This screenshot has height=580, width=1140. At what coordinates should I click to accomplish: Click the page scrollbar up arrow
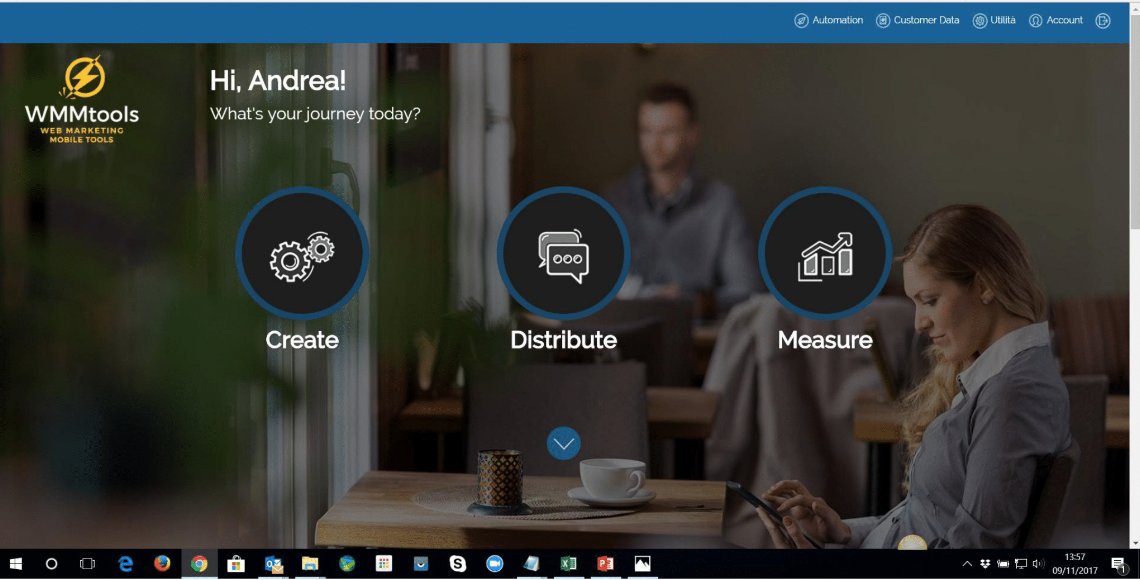coord(1134,7)
